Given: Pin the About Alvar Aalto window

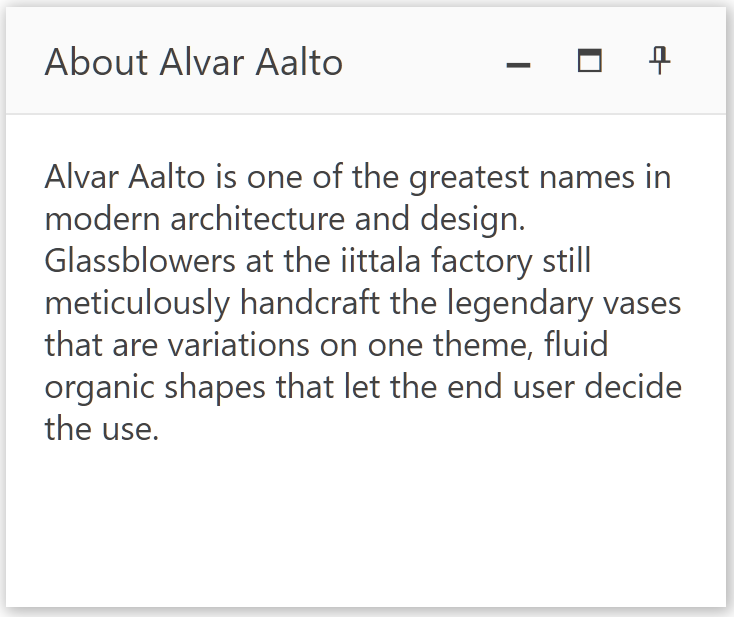Looking at the screenshot, I should click(x=660, y=61).
